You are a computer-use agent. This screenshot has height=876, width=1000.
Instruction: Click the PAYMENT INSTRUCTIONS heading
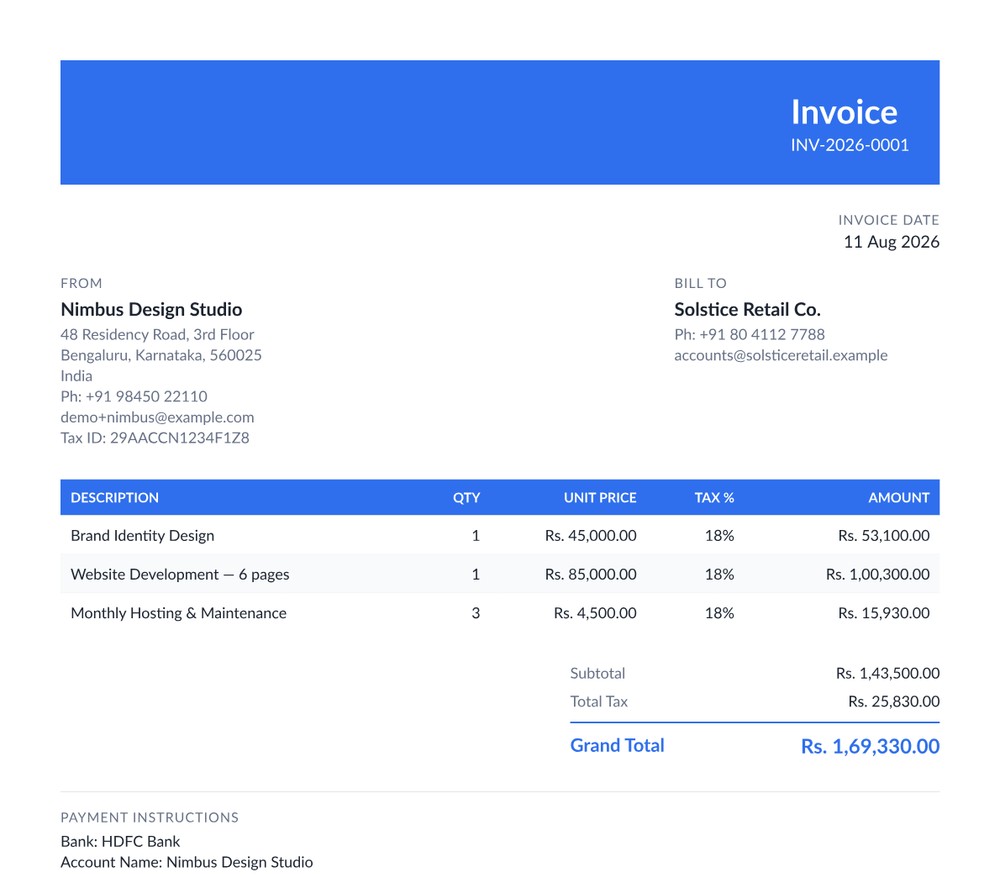pyautogui.click(x=149, y=817)
